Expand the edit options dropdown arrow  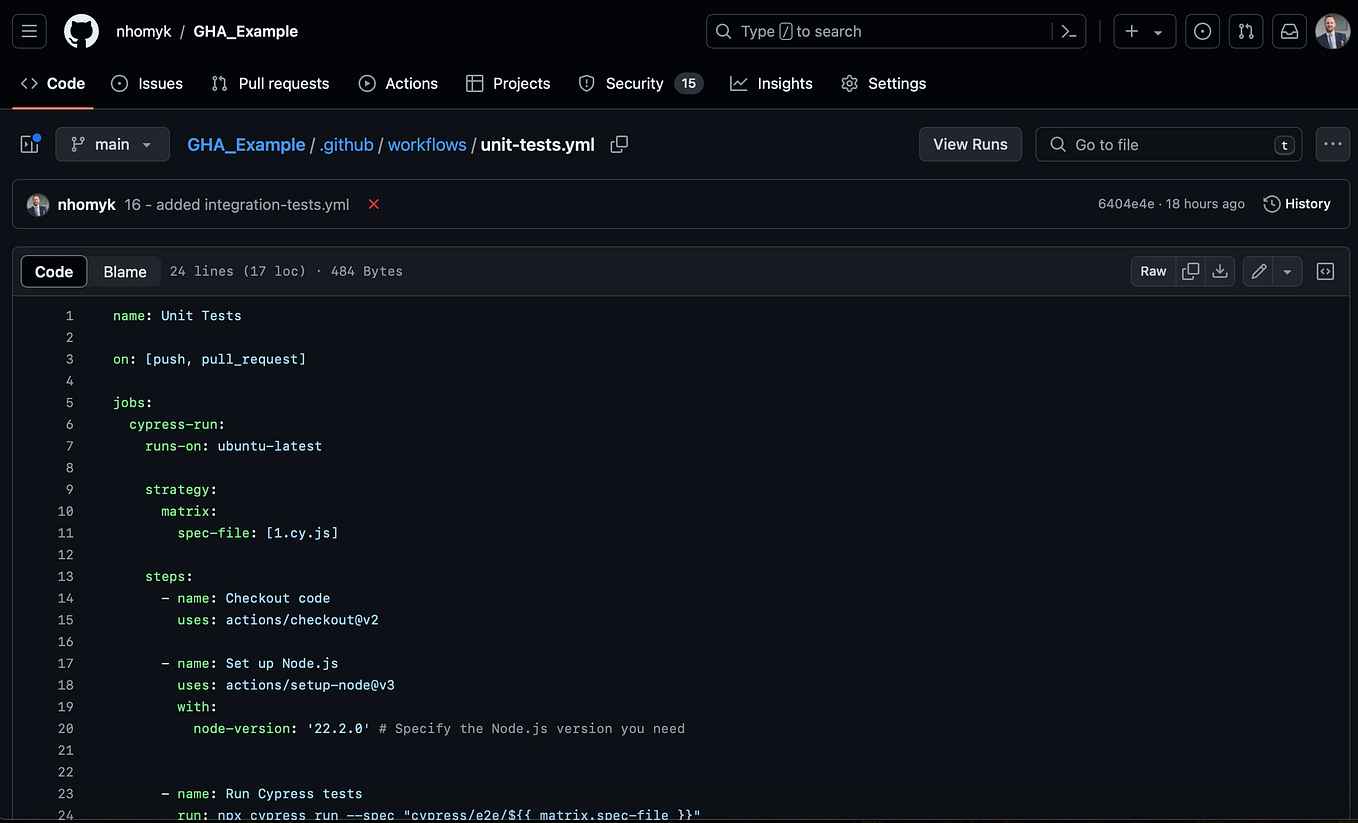1287,271
